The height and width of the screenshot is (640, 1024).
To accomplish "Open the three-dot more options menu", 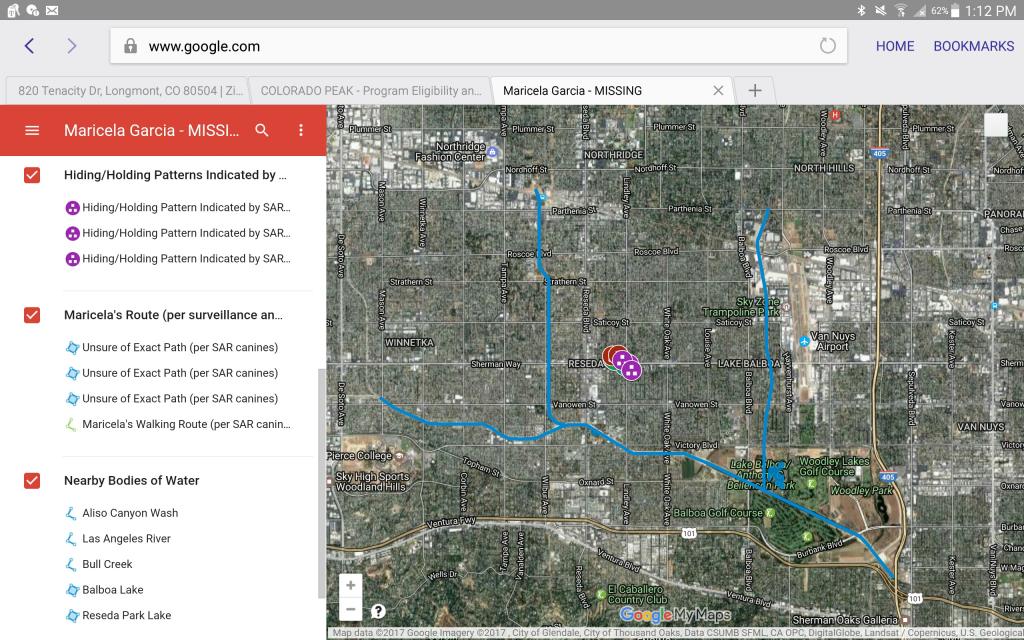I will click(301, 130).
